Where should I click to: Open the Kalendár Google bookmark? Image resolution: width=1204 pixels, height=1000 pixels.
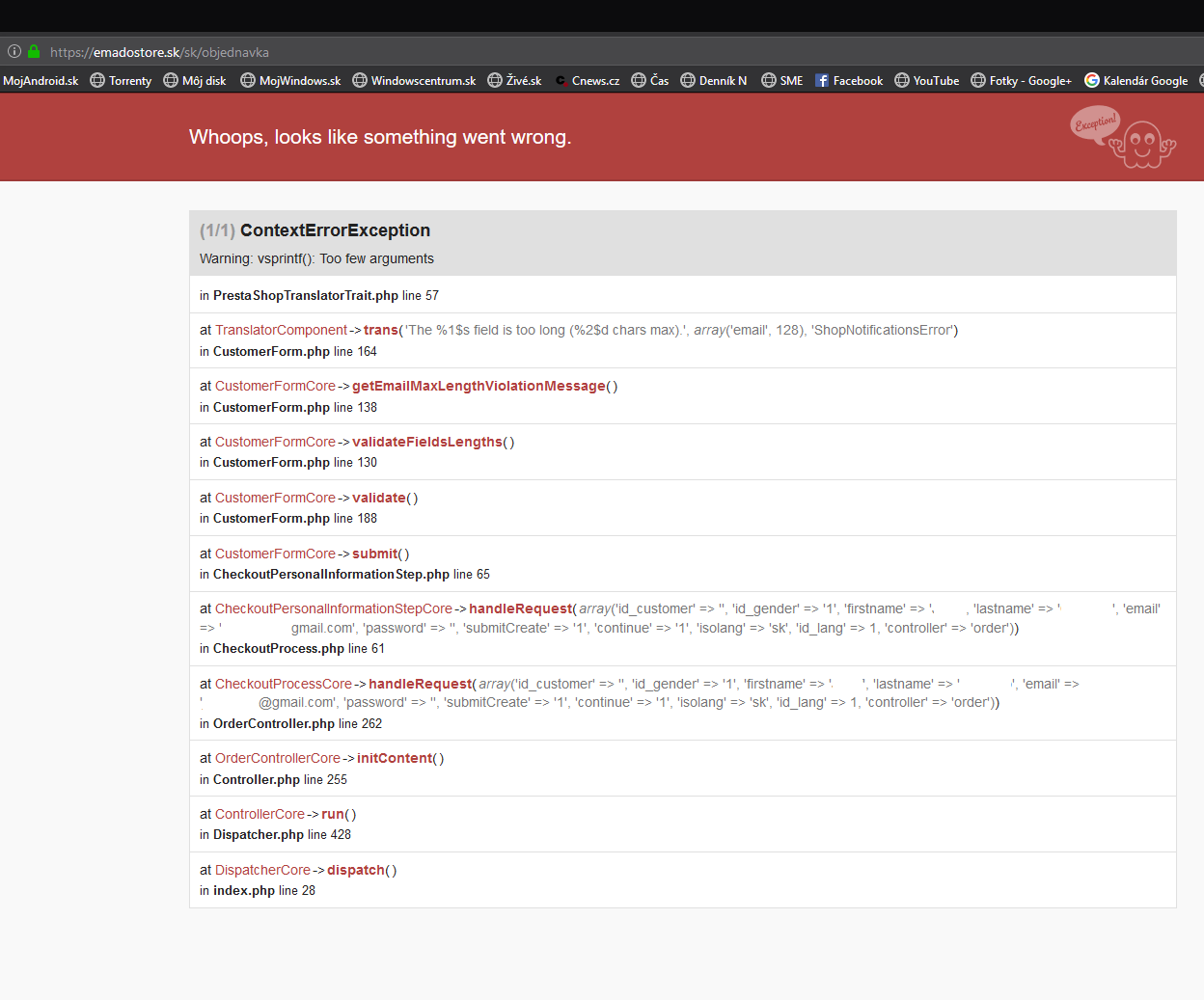click(1136, 81)
